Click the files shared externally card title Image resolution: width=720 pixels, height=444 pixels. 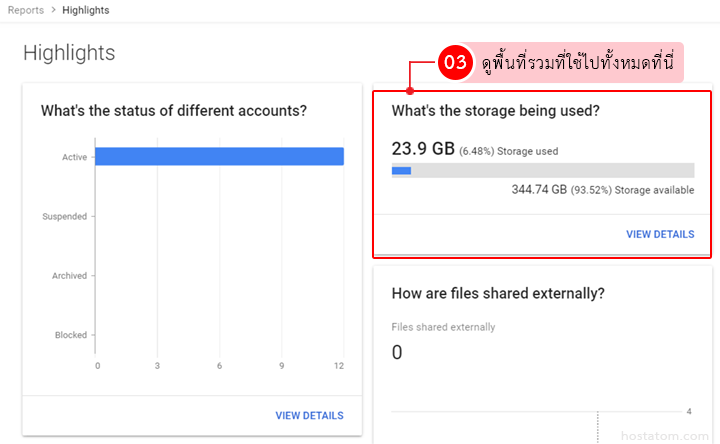tap(498, 293)
